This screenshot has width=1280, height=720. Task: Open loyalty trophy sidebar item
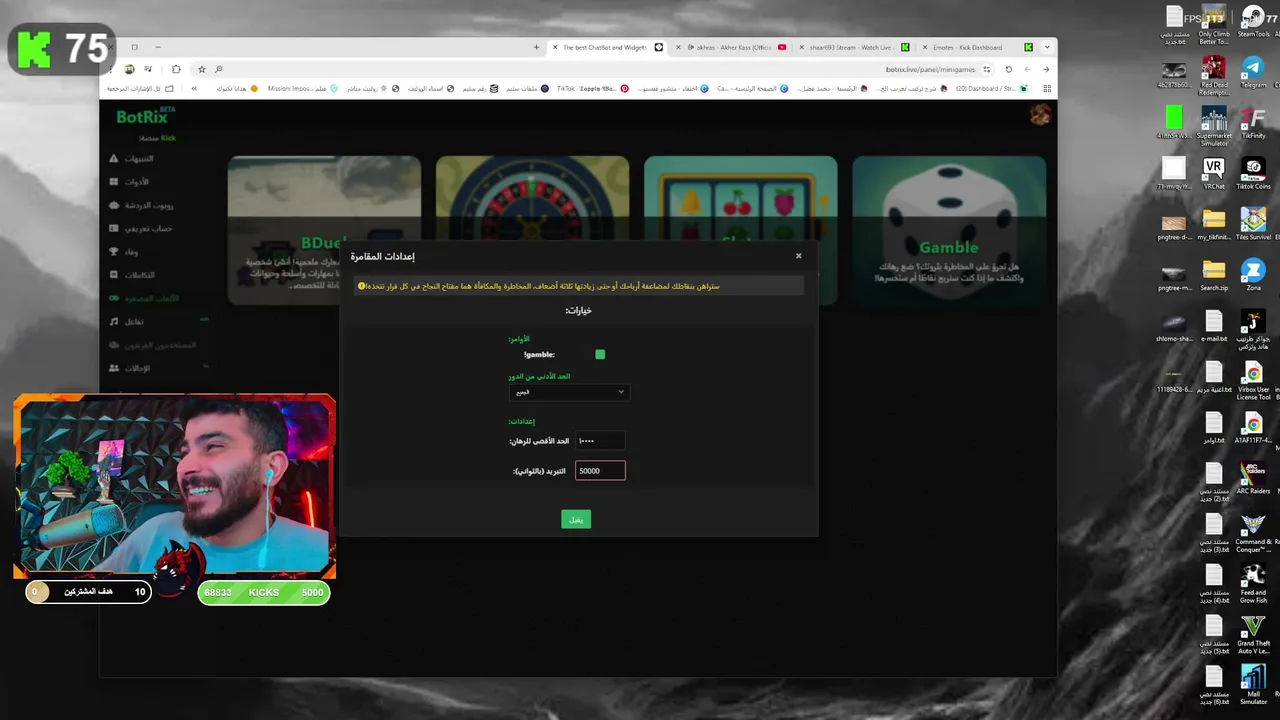(125, 252)
